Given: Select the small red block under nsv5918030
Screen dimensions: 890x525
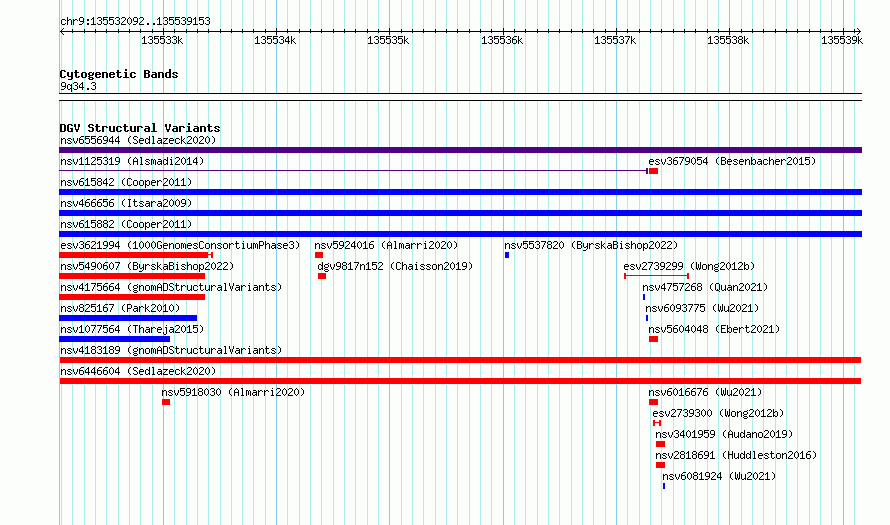Looking at the screenshot, I should [166, 402].
